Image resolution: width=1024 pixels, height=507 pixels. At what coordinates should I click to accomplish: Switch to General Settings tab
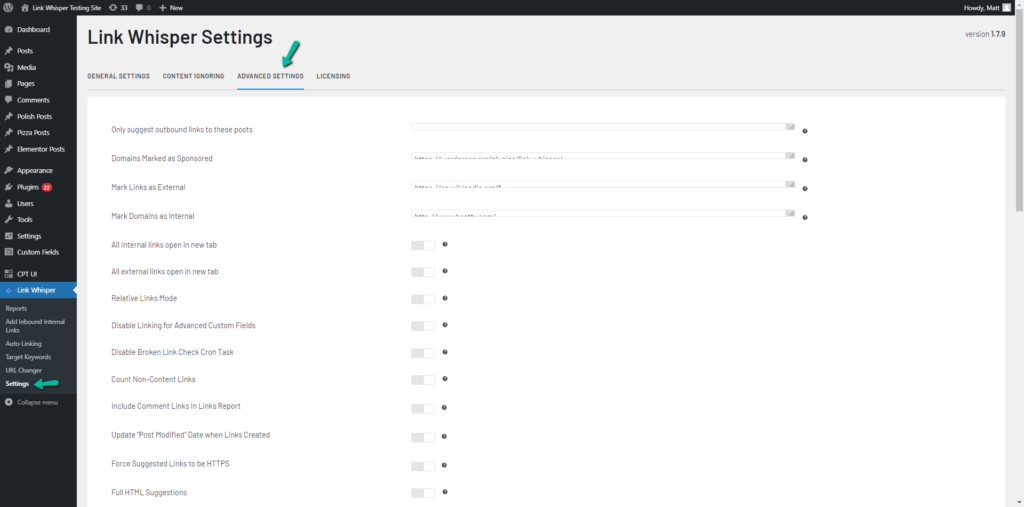(x=118, y=76)
